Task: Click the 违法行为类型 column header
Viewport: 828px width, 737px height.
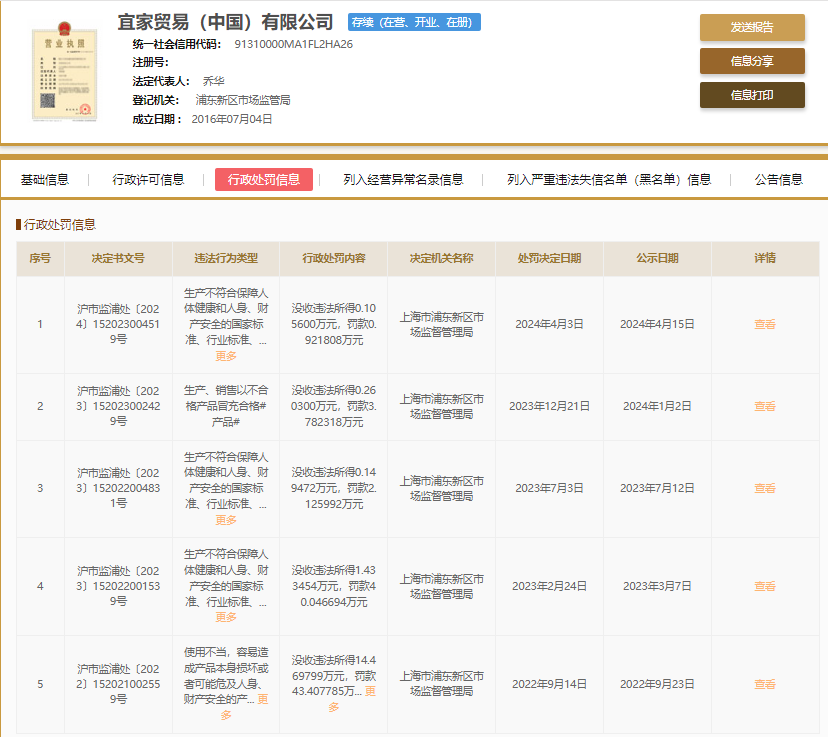Action: 226,258
